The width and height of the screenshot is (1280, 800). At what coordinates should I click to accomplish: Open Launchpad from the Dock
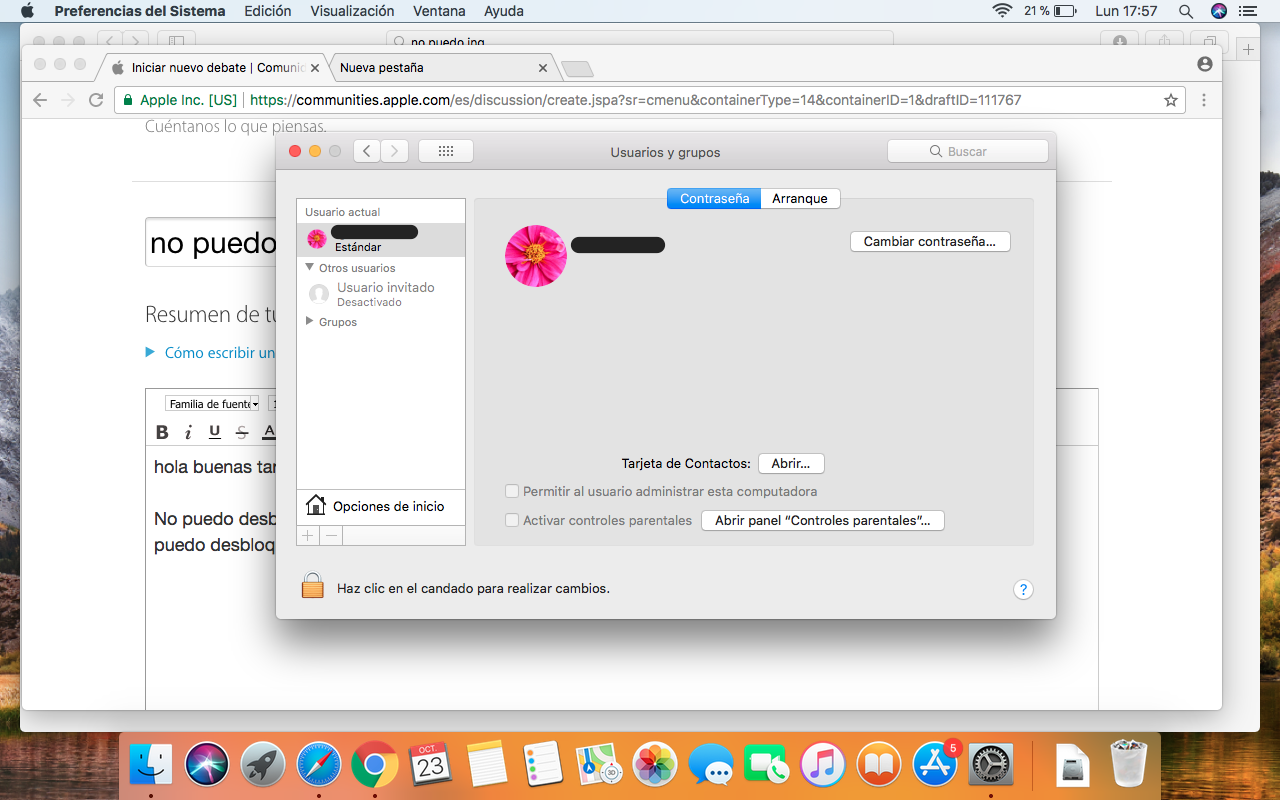point(263,765)
